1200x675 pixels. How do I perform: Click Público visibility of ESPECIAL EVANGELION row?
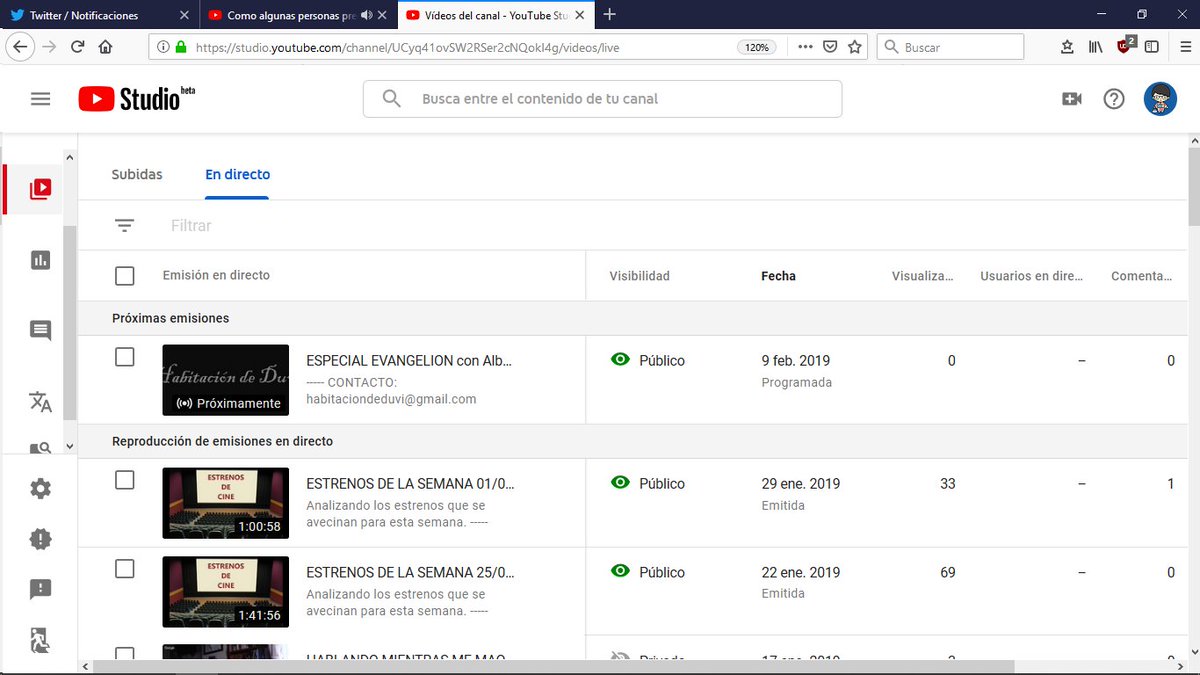[x=647, y=360]
